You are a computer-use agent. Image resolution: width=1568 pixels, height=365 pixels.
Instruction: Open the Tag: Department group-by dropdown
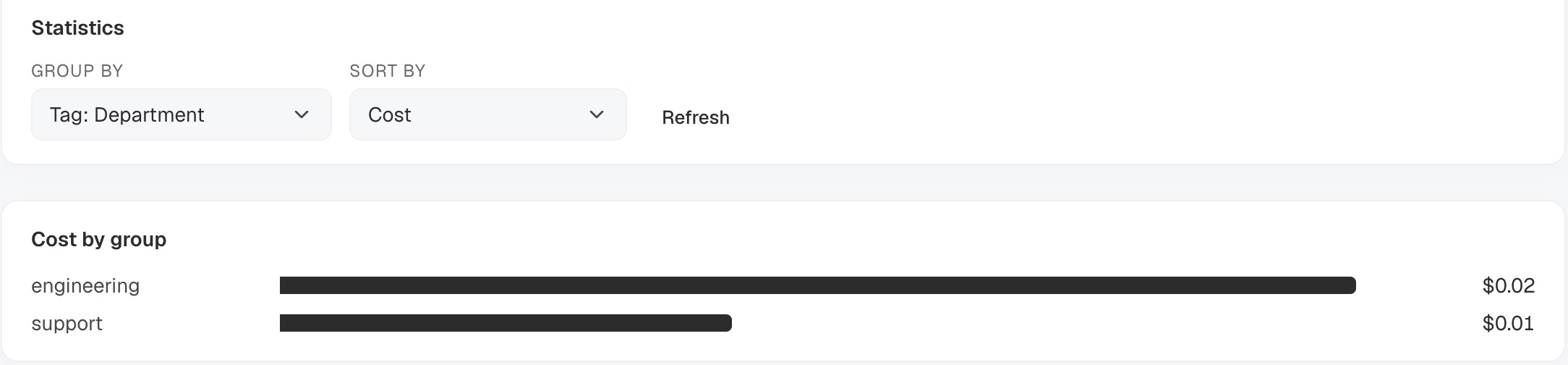[181, 114]
